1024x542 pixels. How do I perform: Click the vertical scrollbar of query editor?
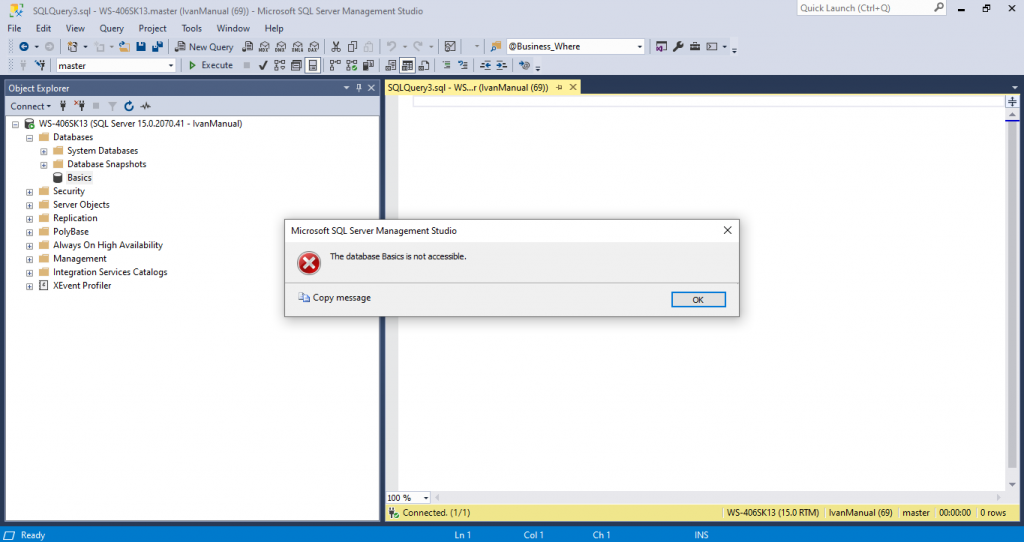[1012, 300]
